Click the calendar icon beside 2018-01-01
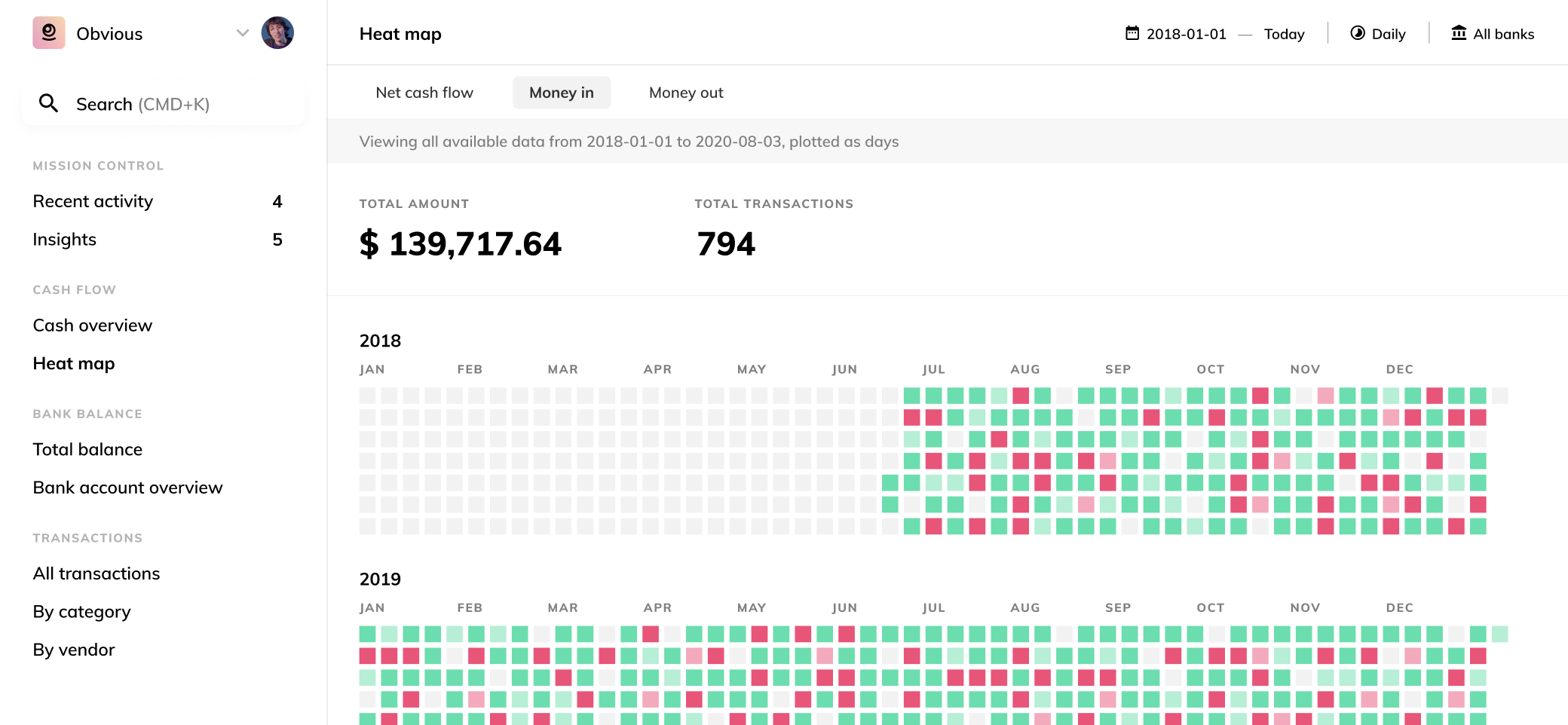Screen dimensions: 1568x725 [1132, 33]
